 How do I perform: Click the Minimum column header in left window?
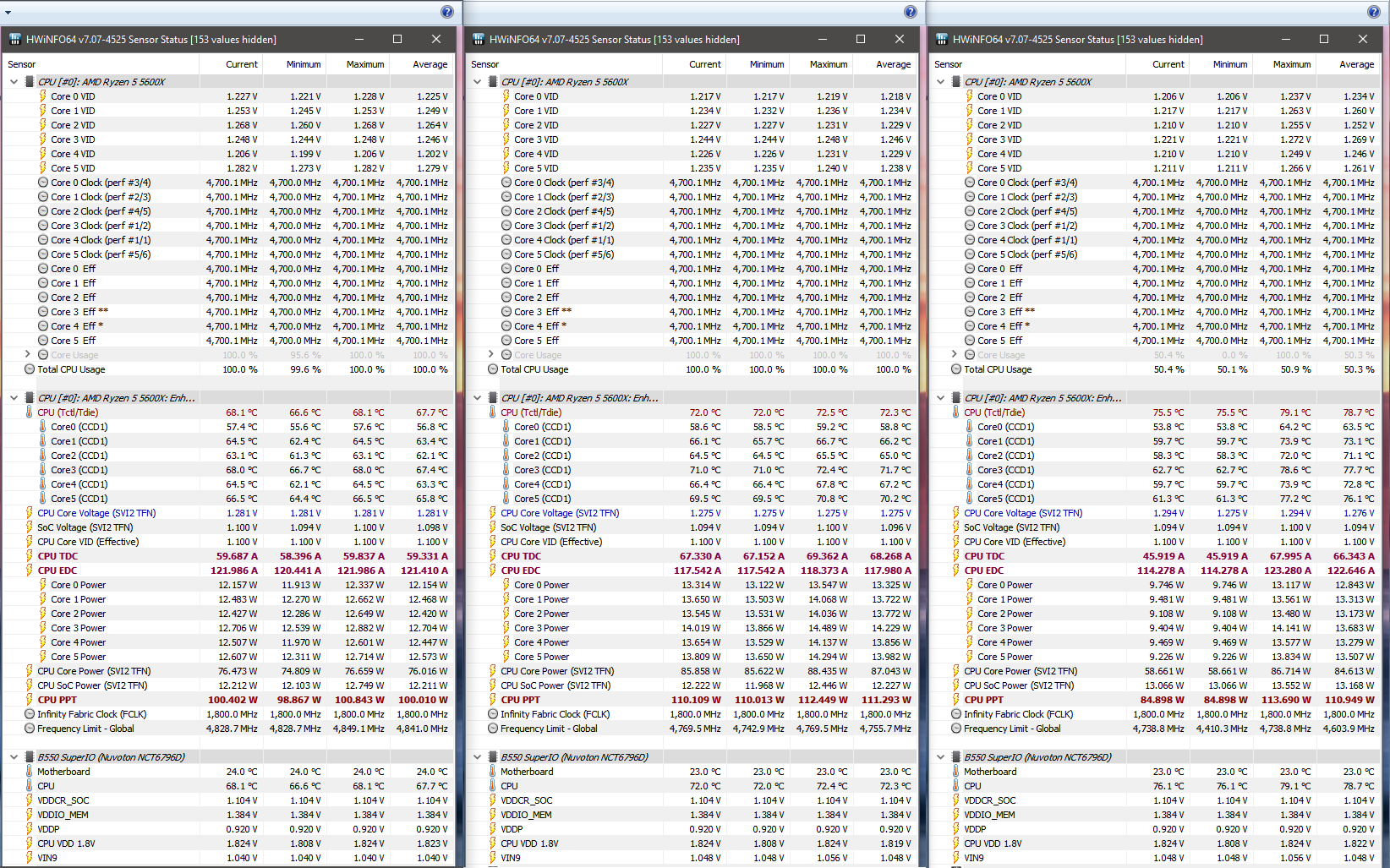[x=294, y=64]
